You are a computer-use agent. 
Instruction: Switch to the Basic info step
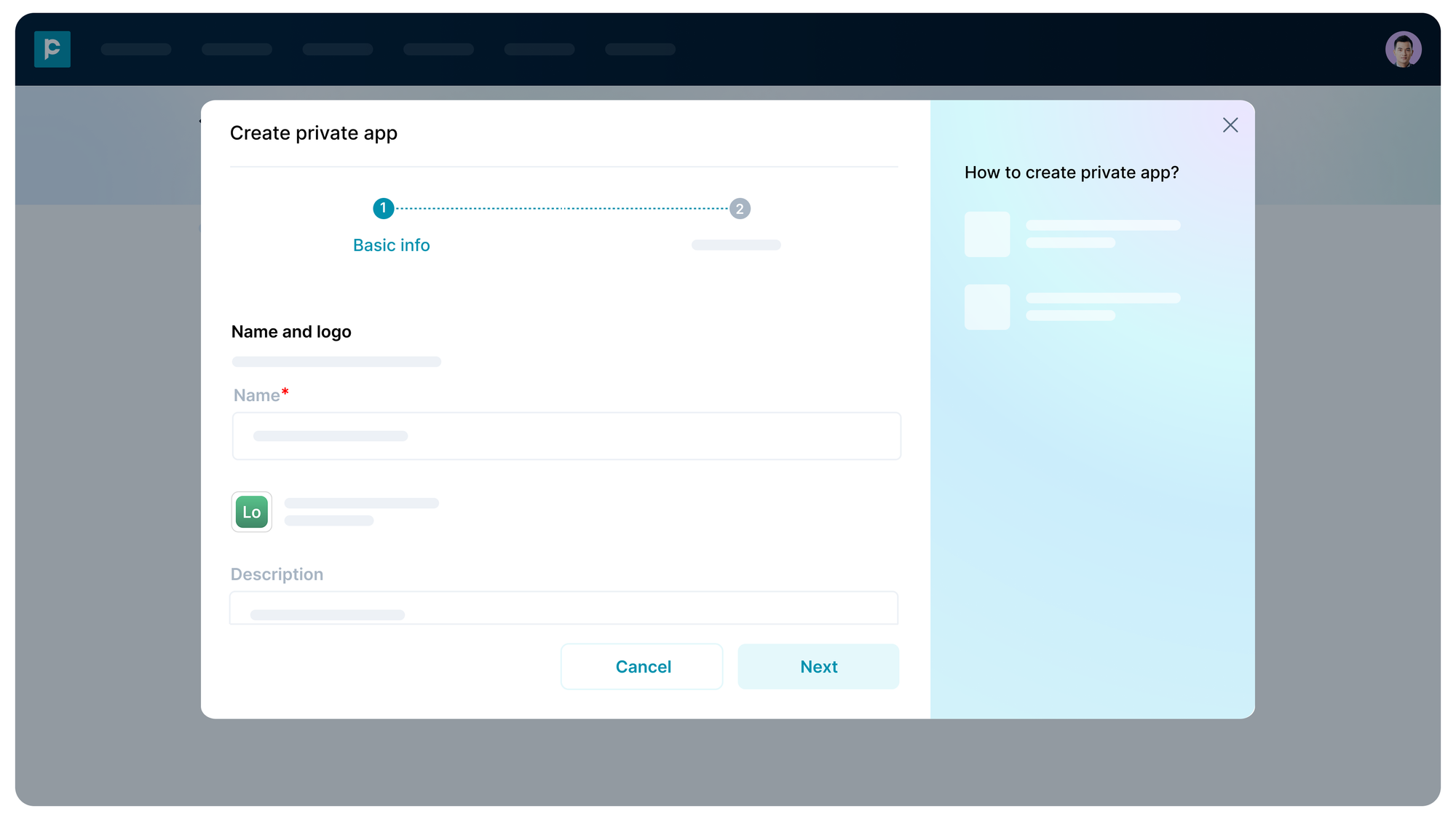click(x=391, y=245)
